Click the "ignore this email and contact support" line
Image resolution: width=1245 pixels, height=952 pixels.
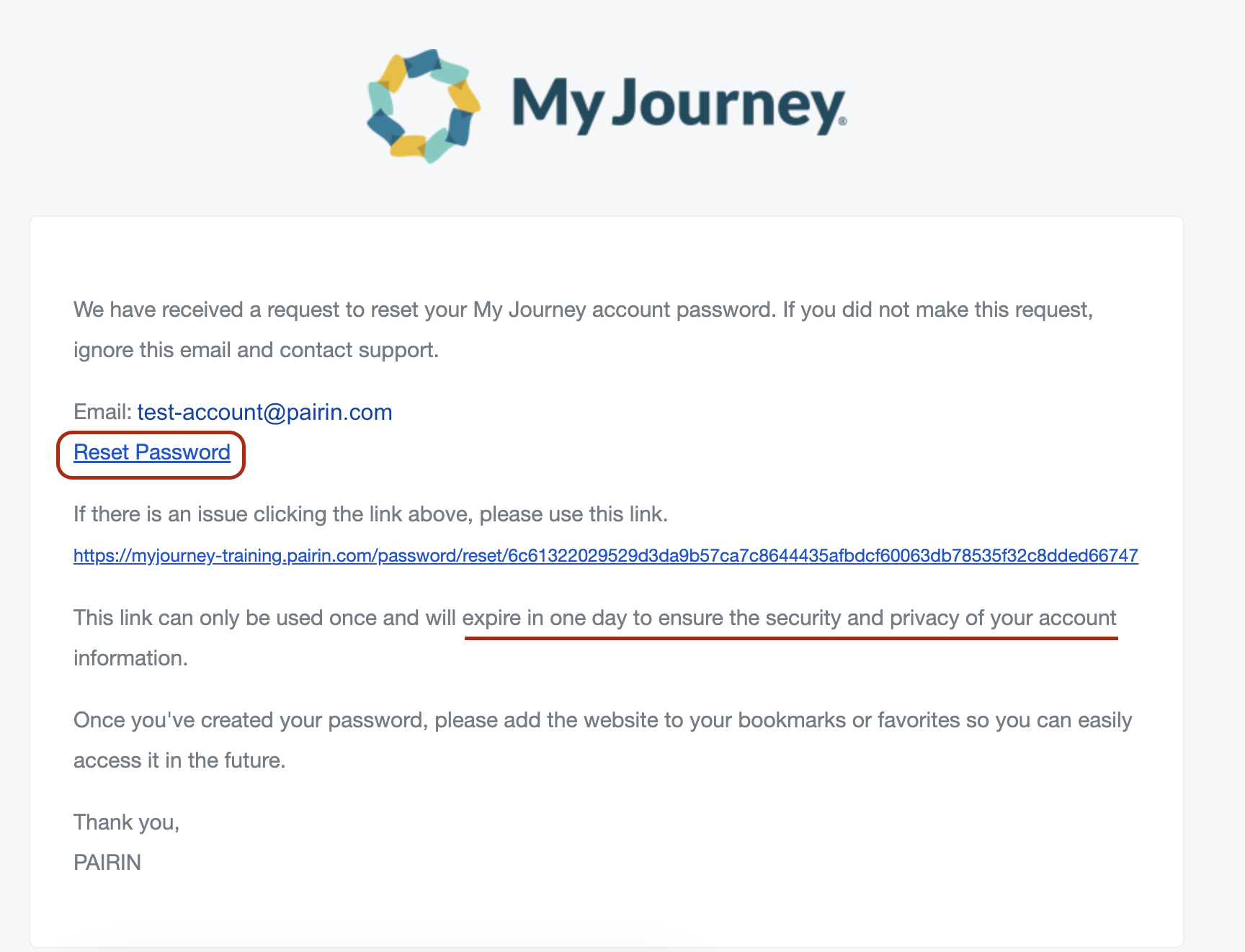coord(256,350)
